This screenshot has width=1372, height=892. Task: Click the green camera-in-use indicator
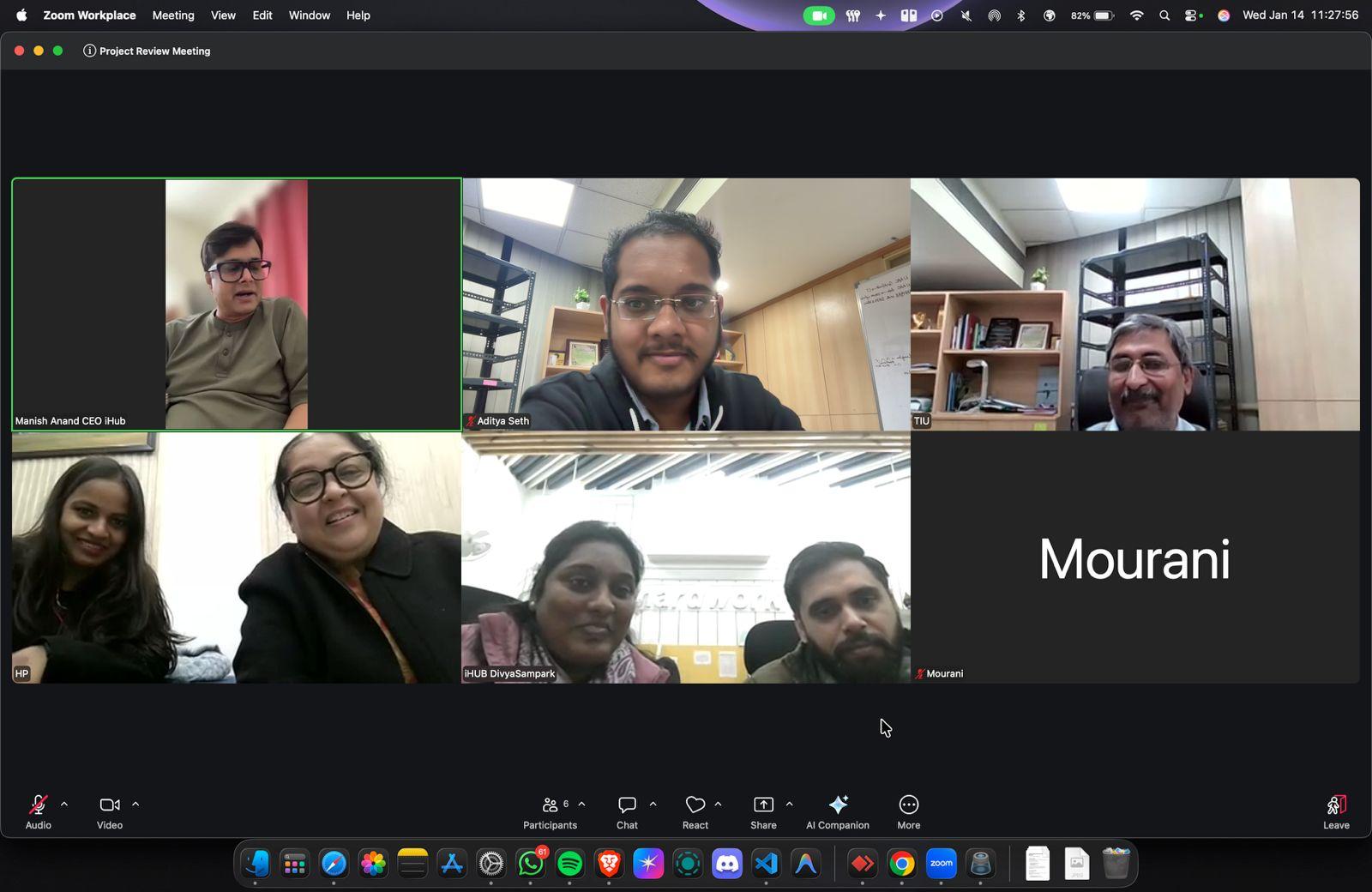pos(819,15)
